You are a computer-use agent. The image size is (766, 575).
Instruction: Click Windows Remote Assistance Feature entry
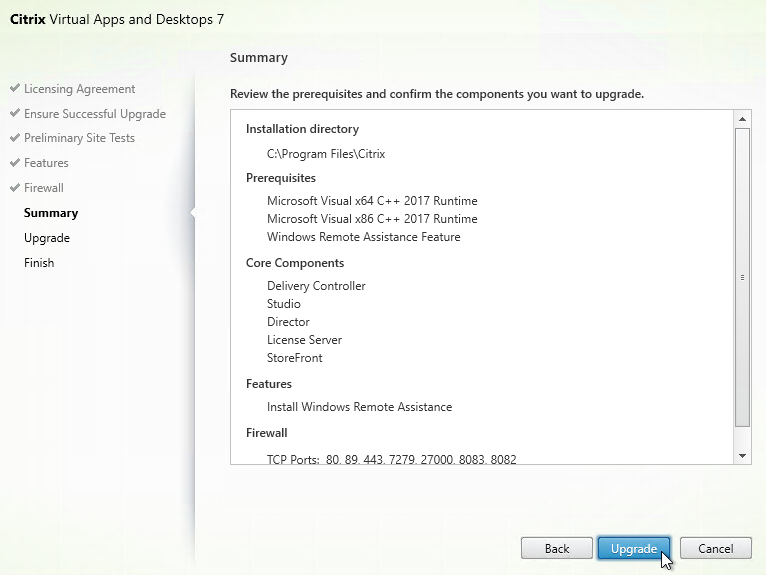363,237
